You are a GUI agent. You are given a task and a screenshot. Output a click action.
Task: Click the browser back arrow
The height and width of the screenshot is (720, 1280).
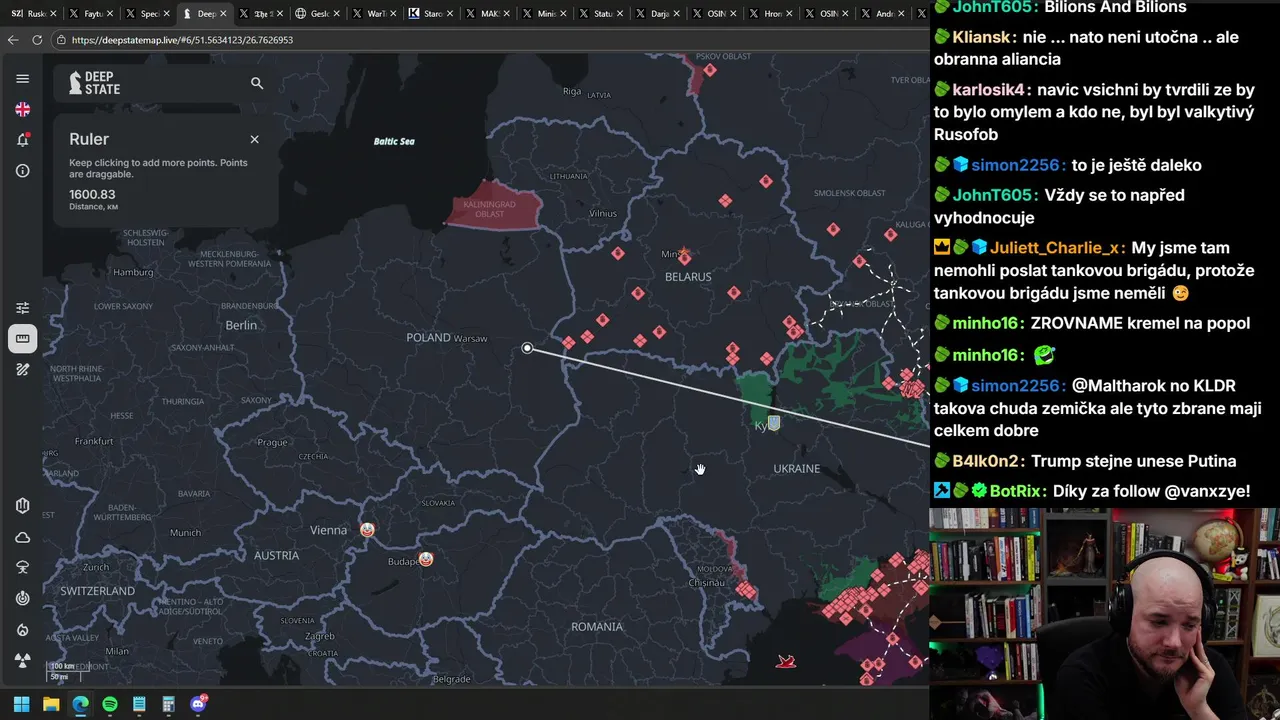13,40
